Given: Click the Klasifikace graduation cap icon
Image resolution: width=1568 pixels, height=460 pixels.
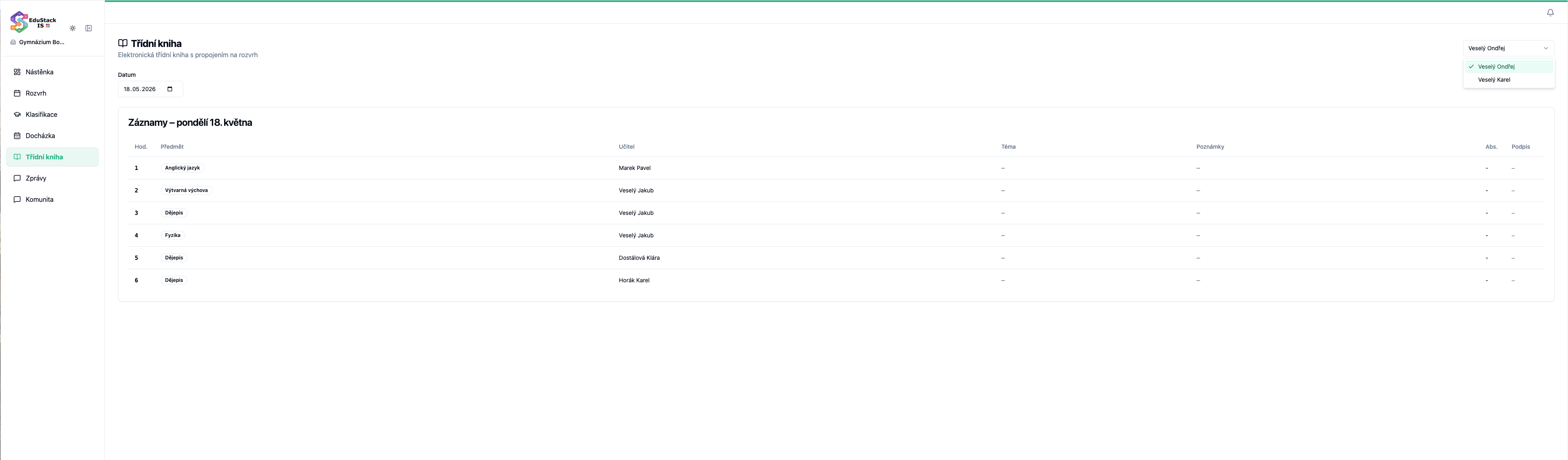Looking at the screenshot, I should [x=17, y=114].
